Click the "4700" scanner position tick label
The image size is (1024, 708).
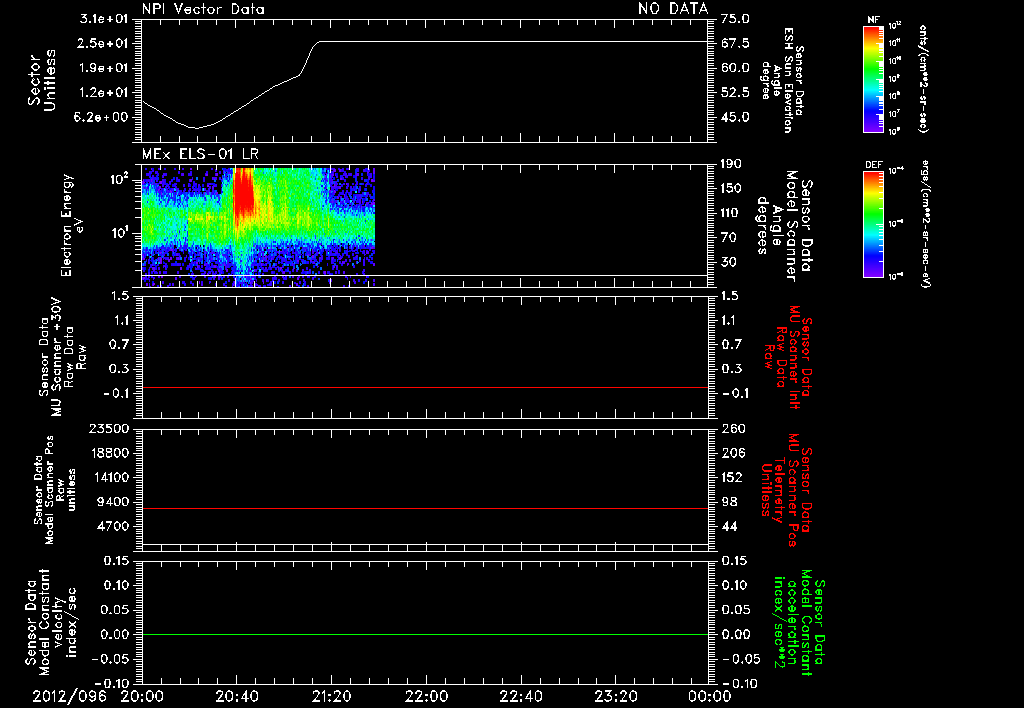(112, 526)
